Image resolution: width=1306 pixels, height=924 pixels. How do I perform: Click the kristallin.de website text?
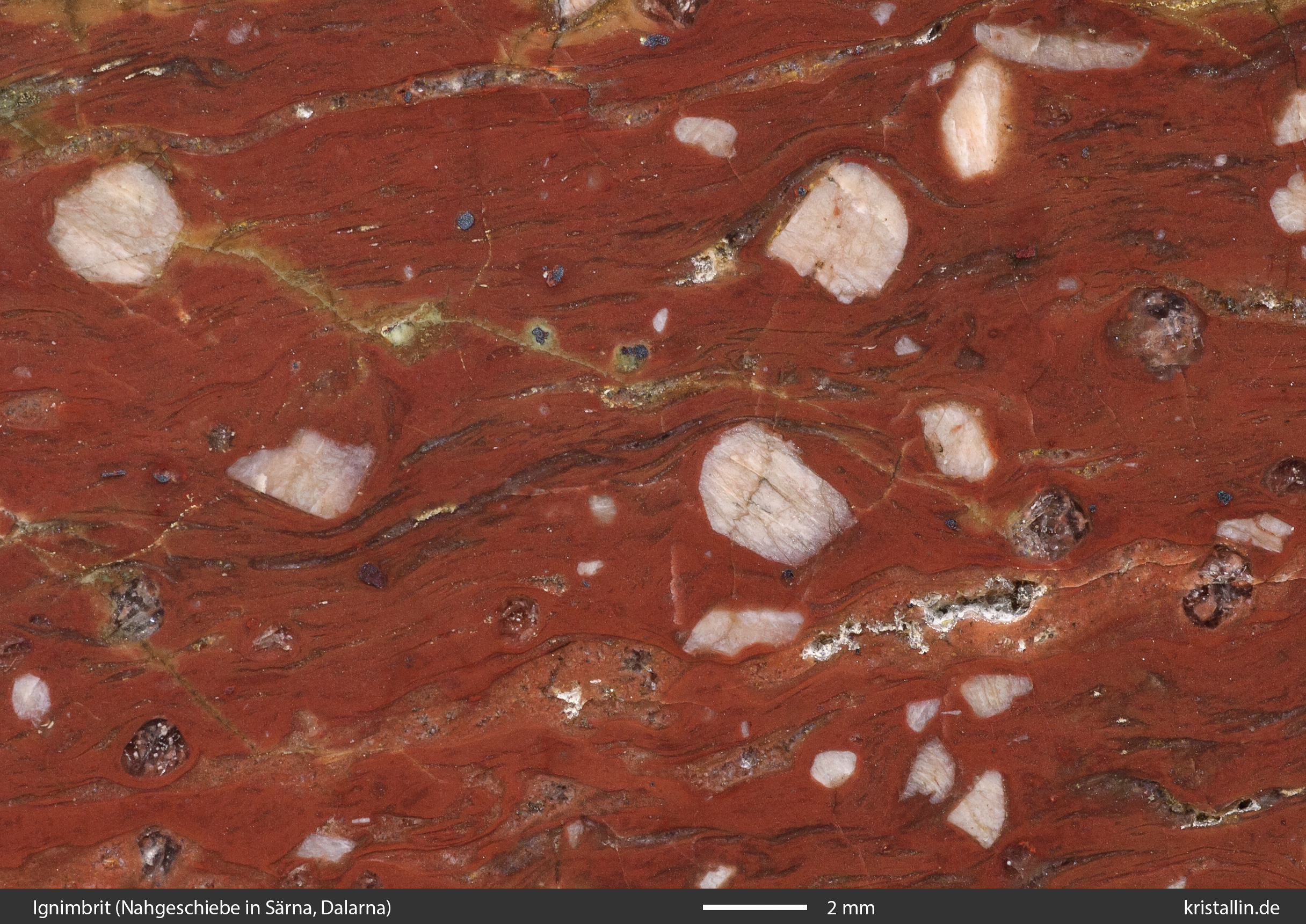[1231, 907]
